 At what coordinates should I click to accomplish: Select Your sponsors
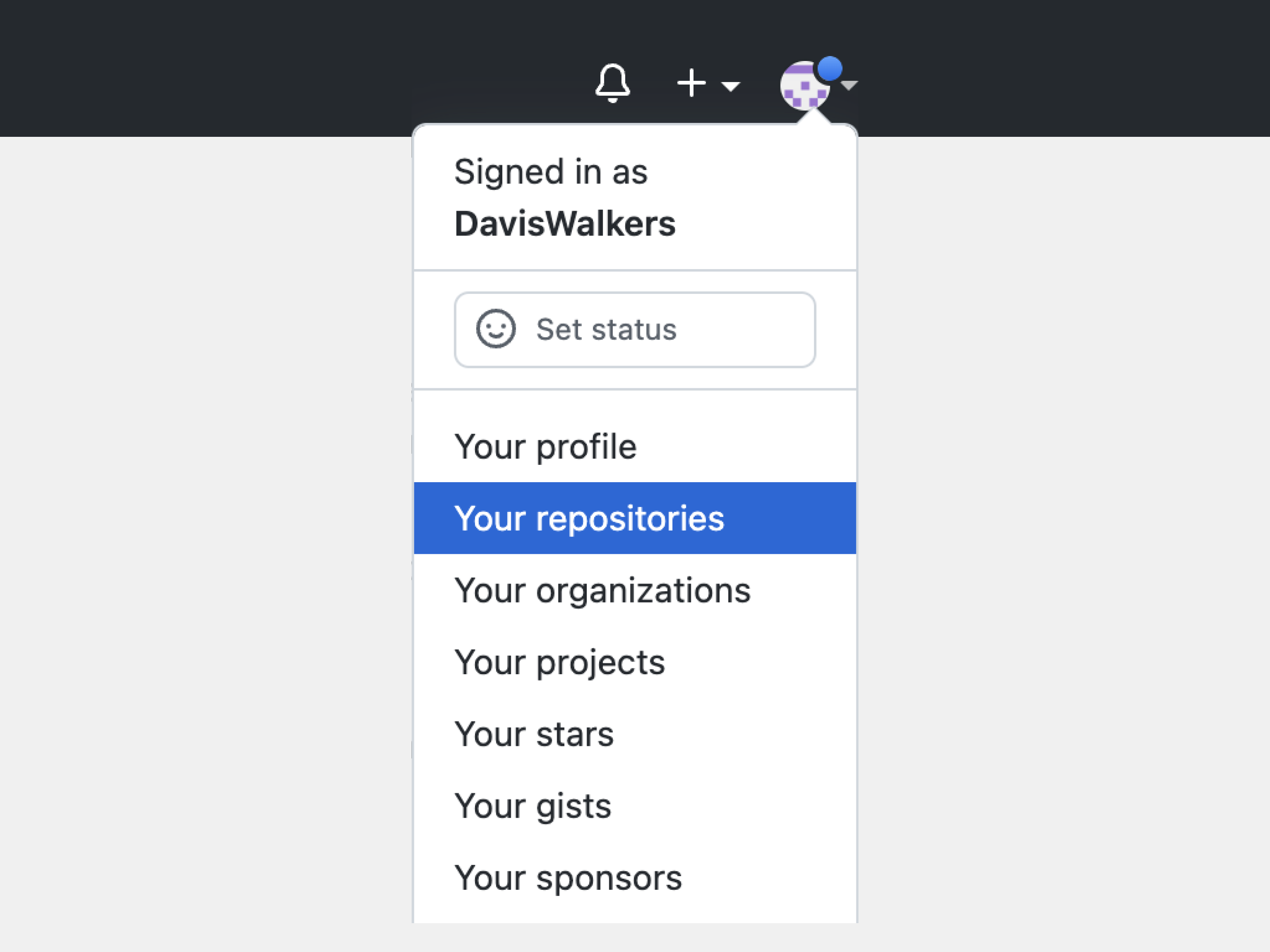coord(568,877)
